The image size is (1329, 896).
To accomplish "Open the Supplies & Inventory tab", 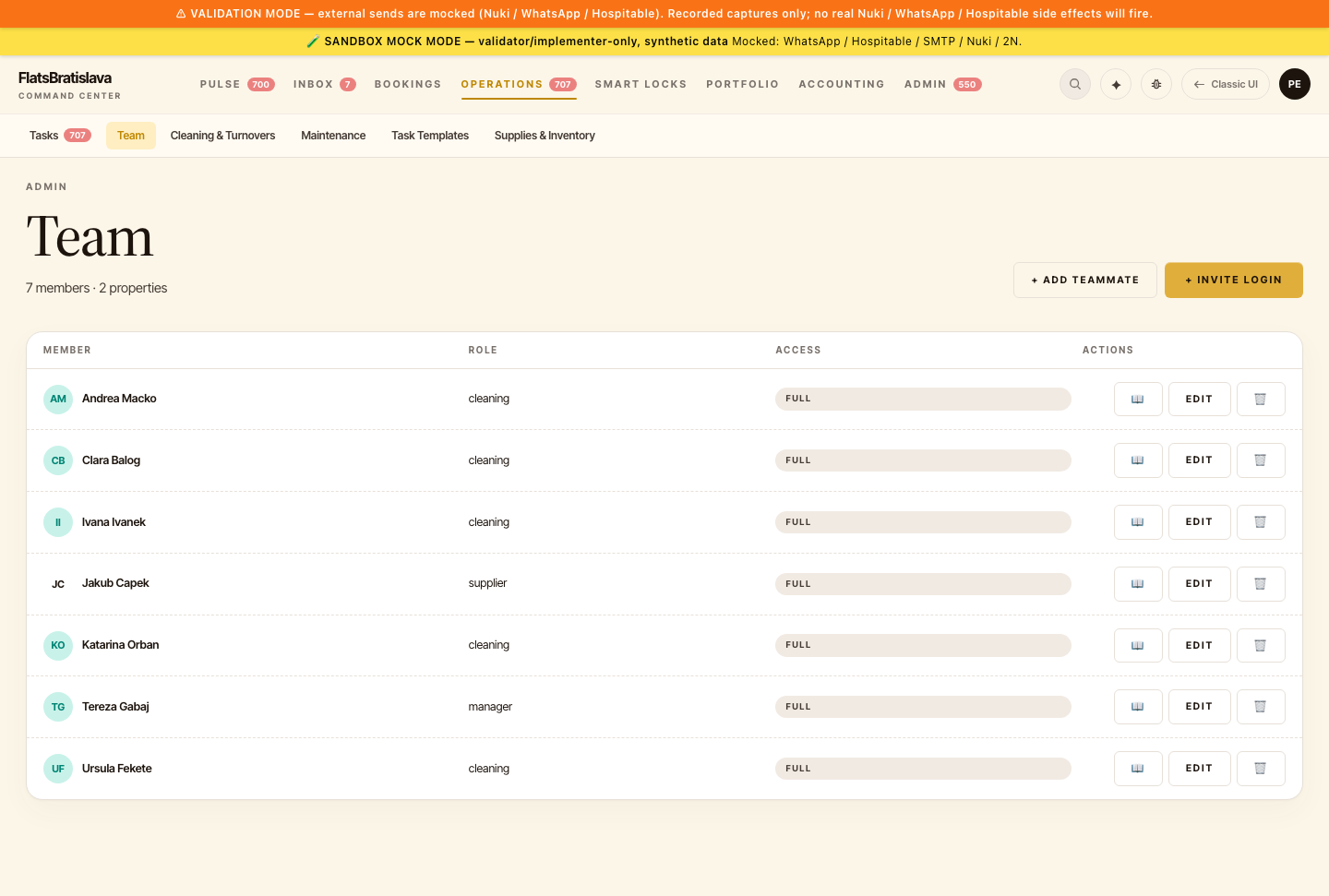I will [x=545, y=136].
